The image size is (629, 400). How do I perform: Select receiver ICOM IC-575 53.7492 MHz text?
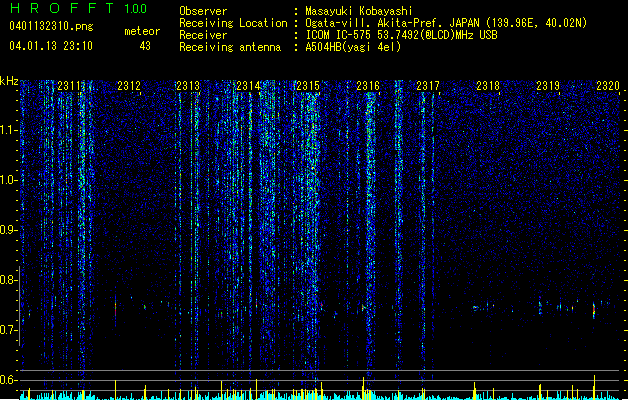click(x=401, y=35)
